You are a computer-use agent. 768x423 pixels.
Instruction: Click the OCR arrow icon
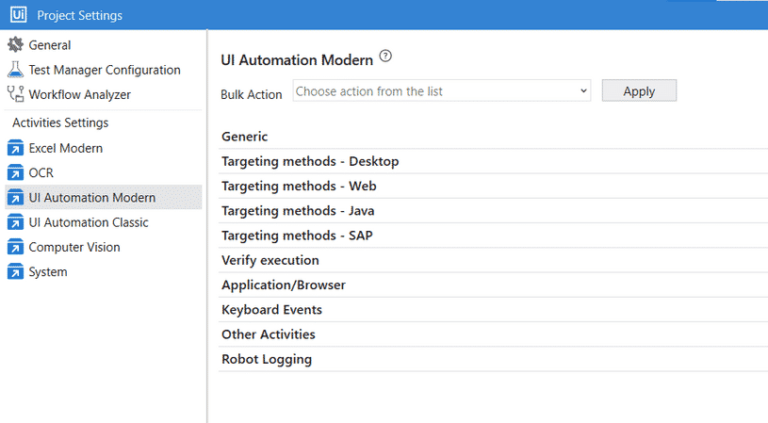[x=15, y=173]
